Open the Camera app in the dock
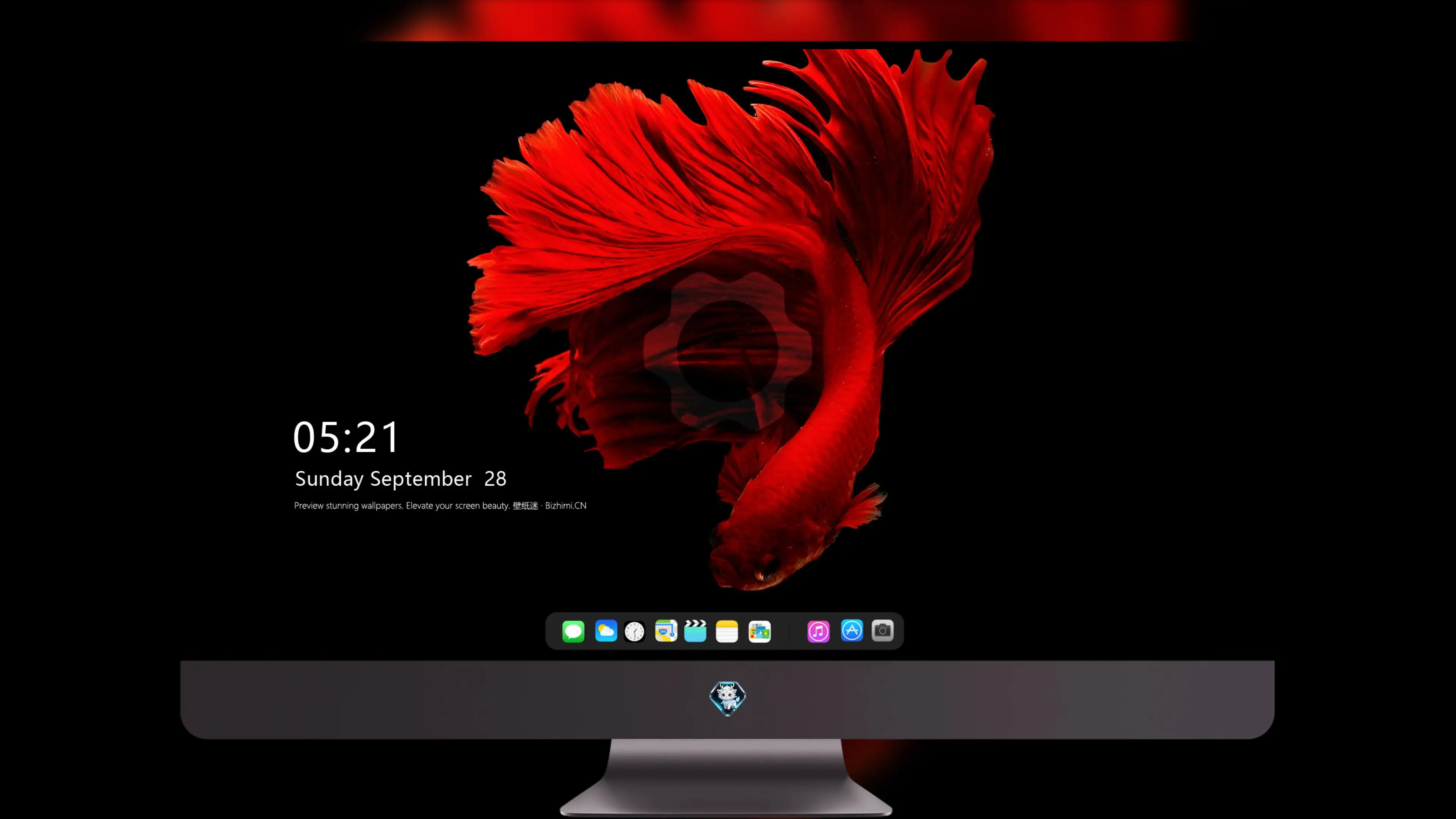The image size is (1456, 819). click(882, 630)
